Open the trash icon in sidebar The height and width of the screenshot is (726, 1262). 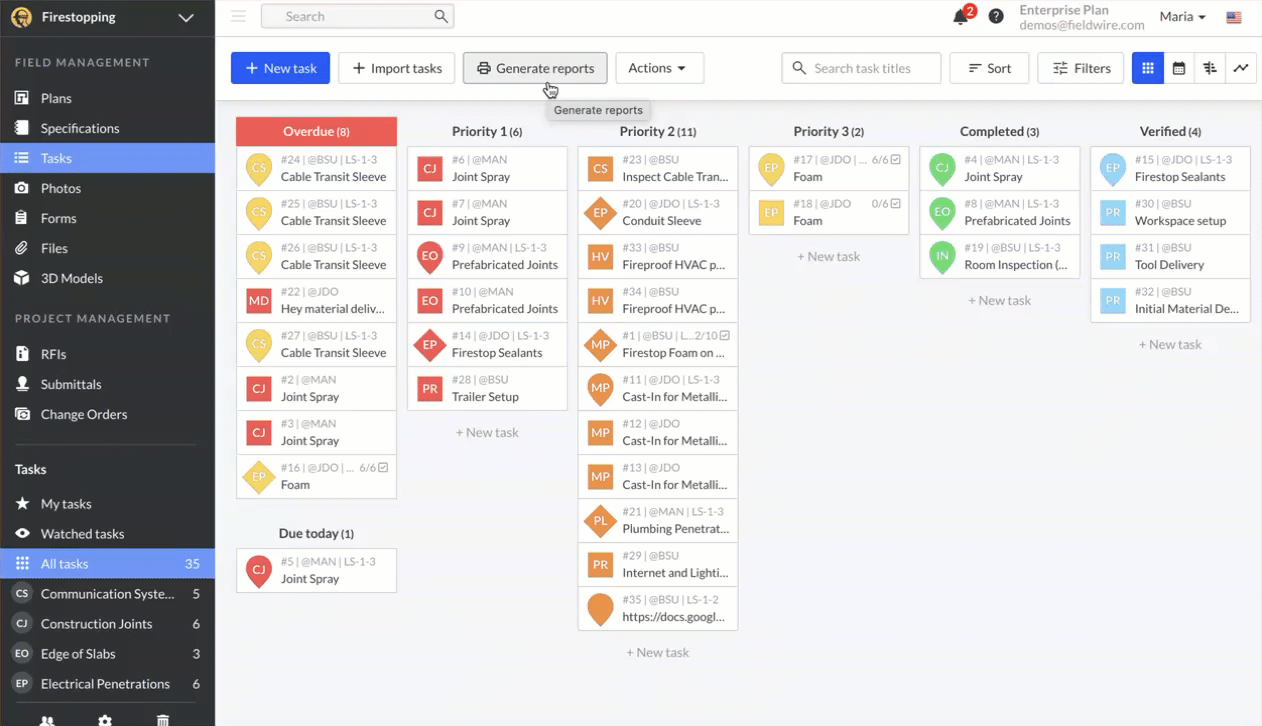click(x=163, y=719)
